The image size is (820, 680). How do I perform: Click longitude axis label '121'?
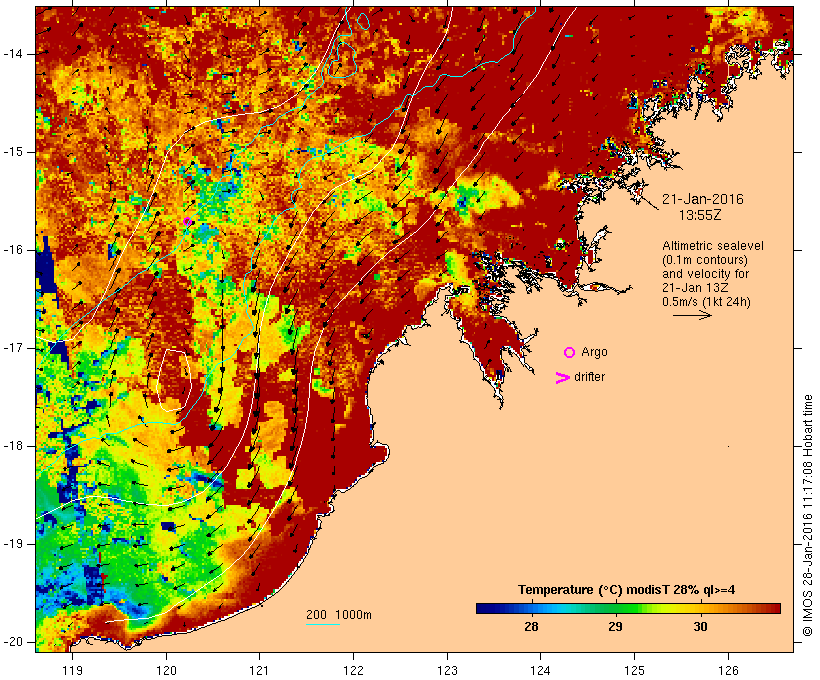click(x=259, y=670)
